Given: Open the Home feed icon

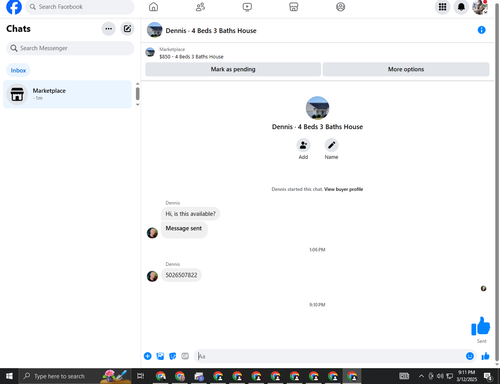Looking at the screenshot, I should [153, 7].
